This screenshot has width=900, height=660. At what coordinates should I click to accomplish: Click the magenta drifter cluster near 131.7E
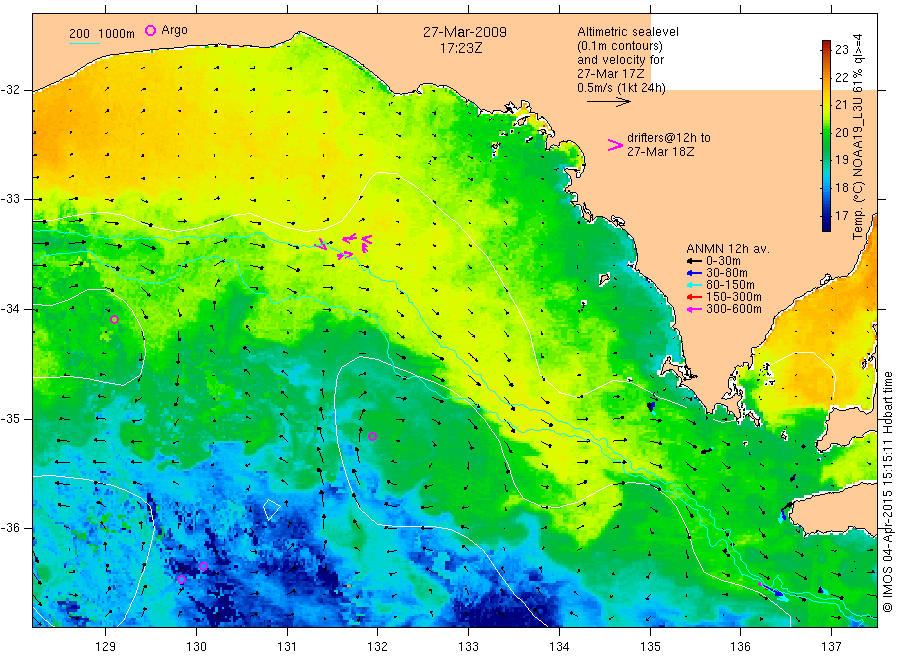tap(346, 246)
